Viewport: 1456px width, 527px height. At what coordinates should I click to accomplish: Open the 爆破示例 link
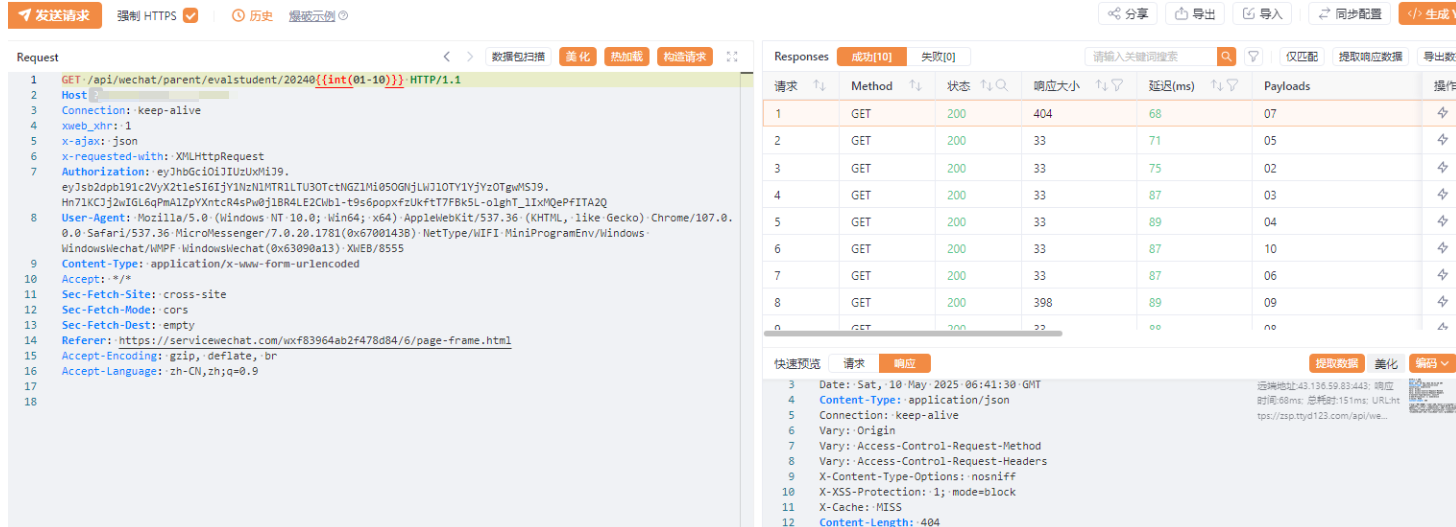point(311,16)
